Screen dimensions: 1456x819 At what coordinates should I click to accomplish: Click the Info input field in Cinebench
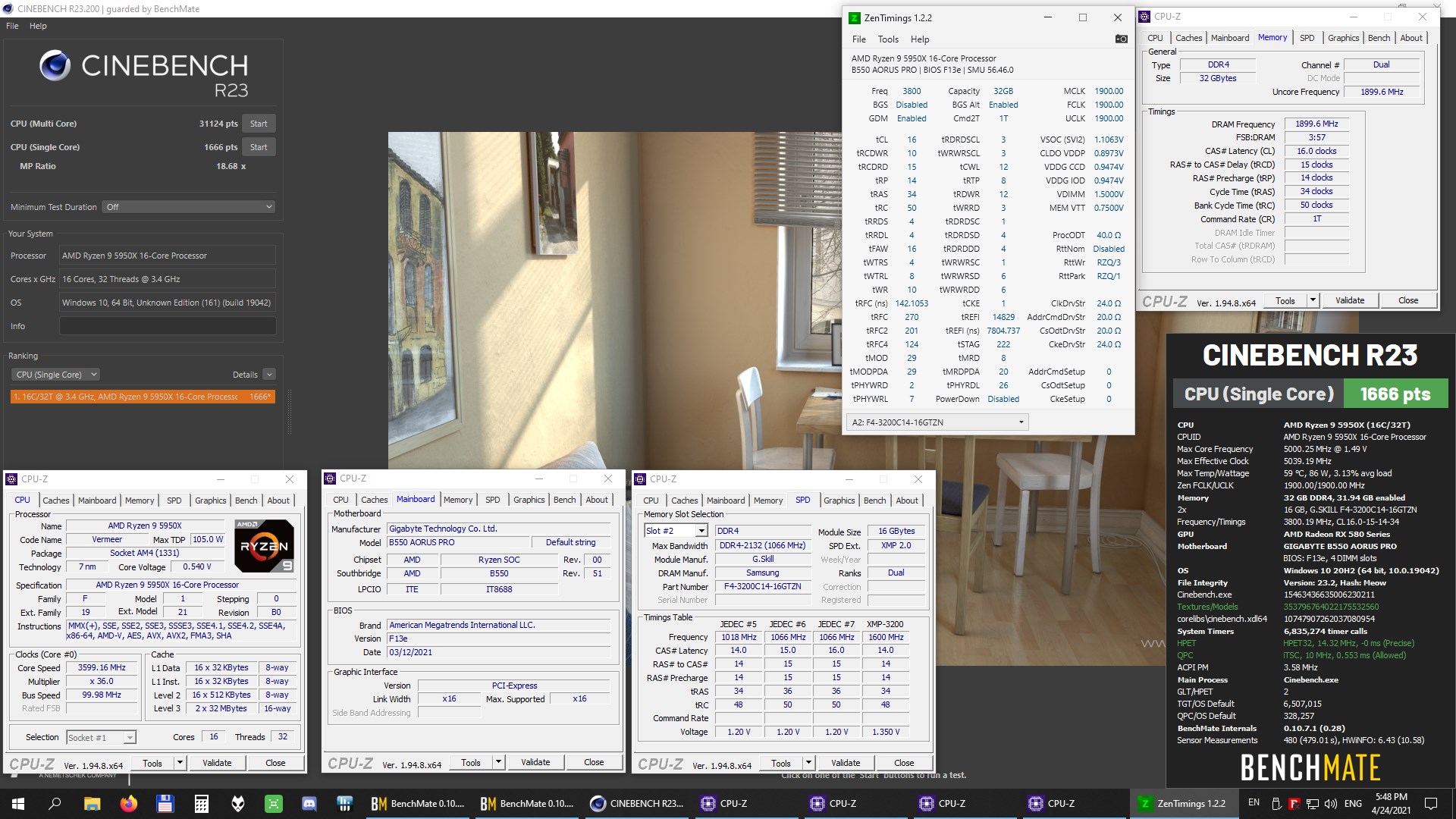click(168, 326)
